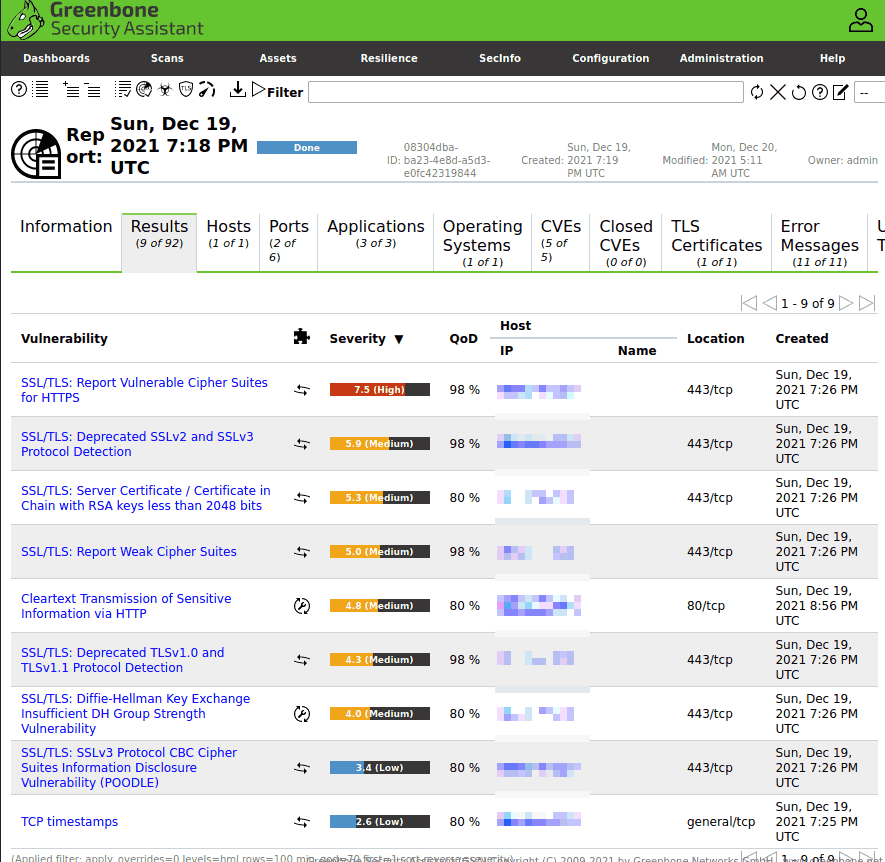The height and width of the screenshot is (862, 885).
Task: Open the saved filter dropdown
Action: tap(869, 92)
